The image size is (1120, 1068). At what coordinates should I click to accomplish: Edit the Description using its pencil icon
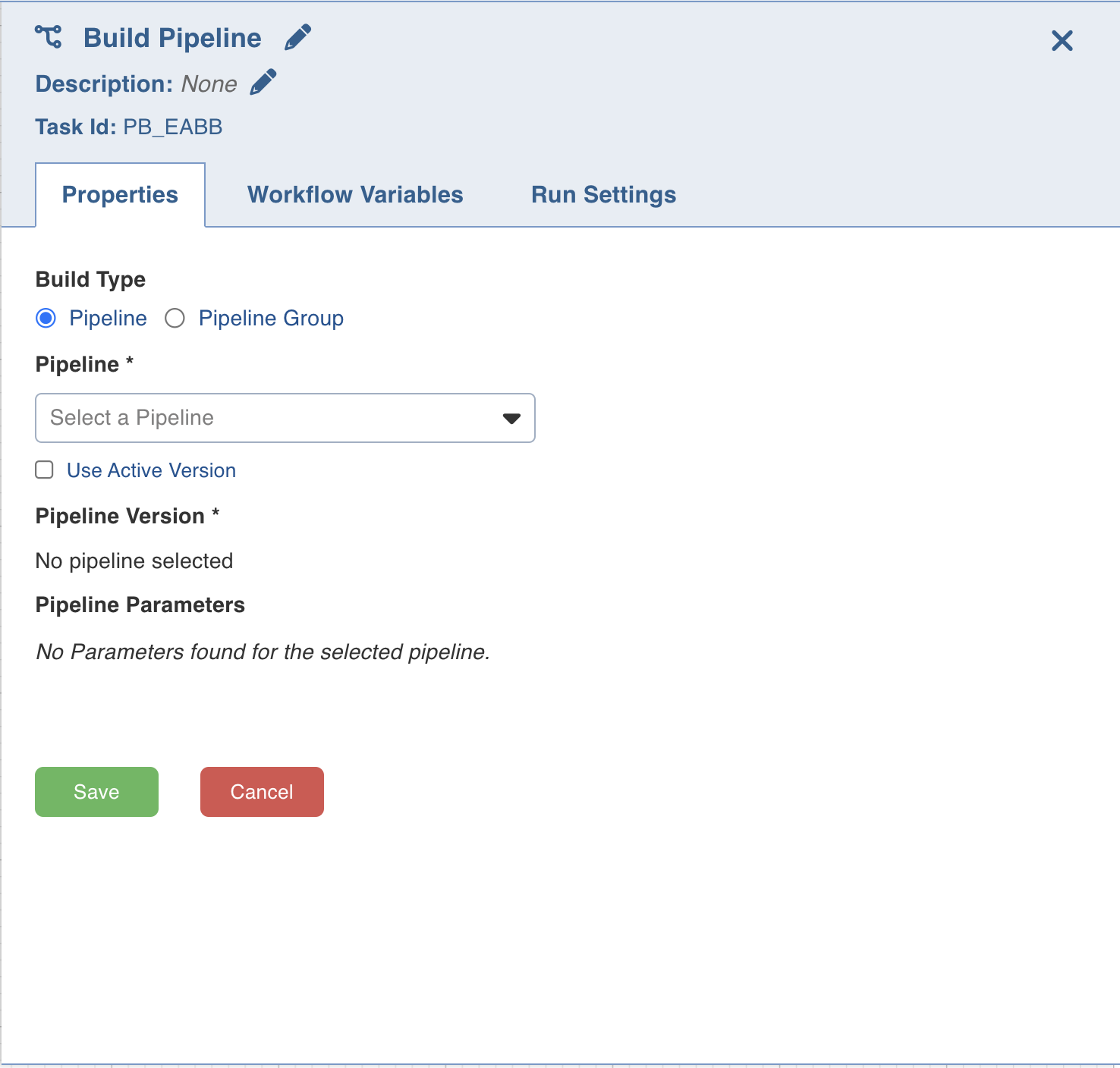[263, 82]
